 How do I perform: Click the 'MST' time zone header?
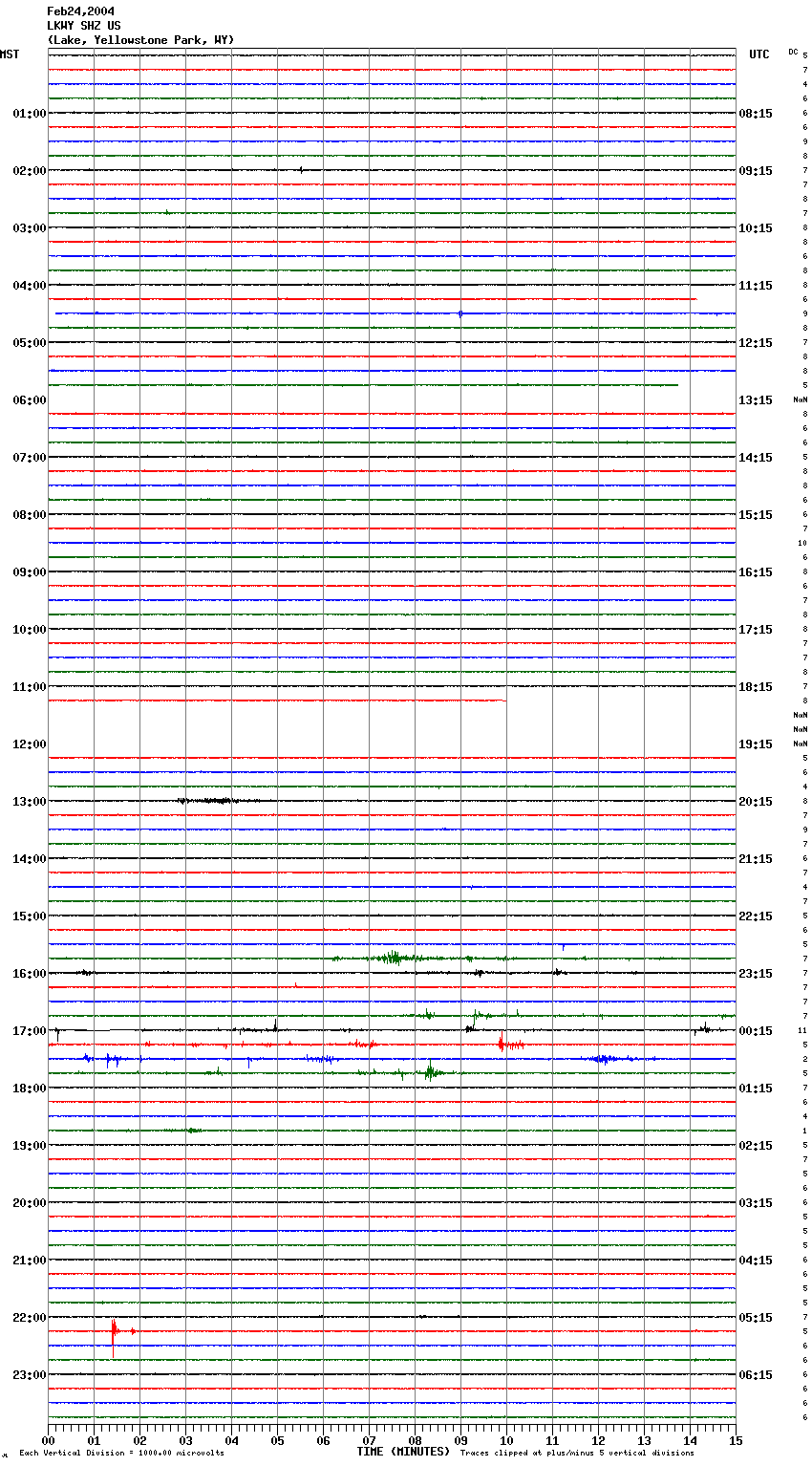(10, 54)
